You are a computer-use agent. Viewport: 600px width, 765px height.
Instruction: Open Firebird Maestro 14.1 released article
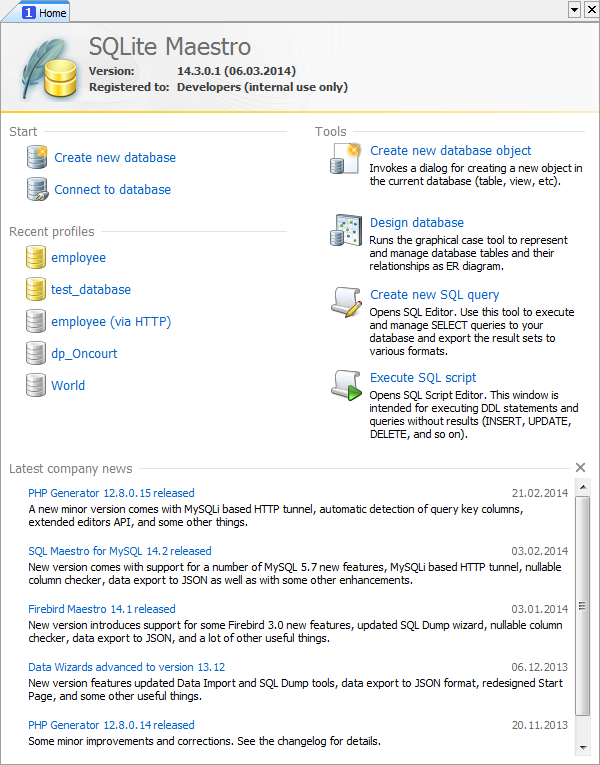coord(101,609)
